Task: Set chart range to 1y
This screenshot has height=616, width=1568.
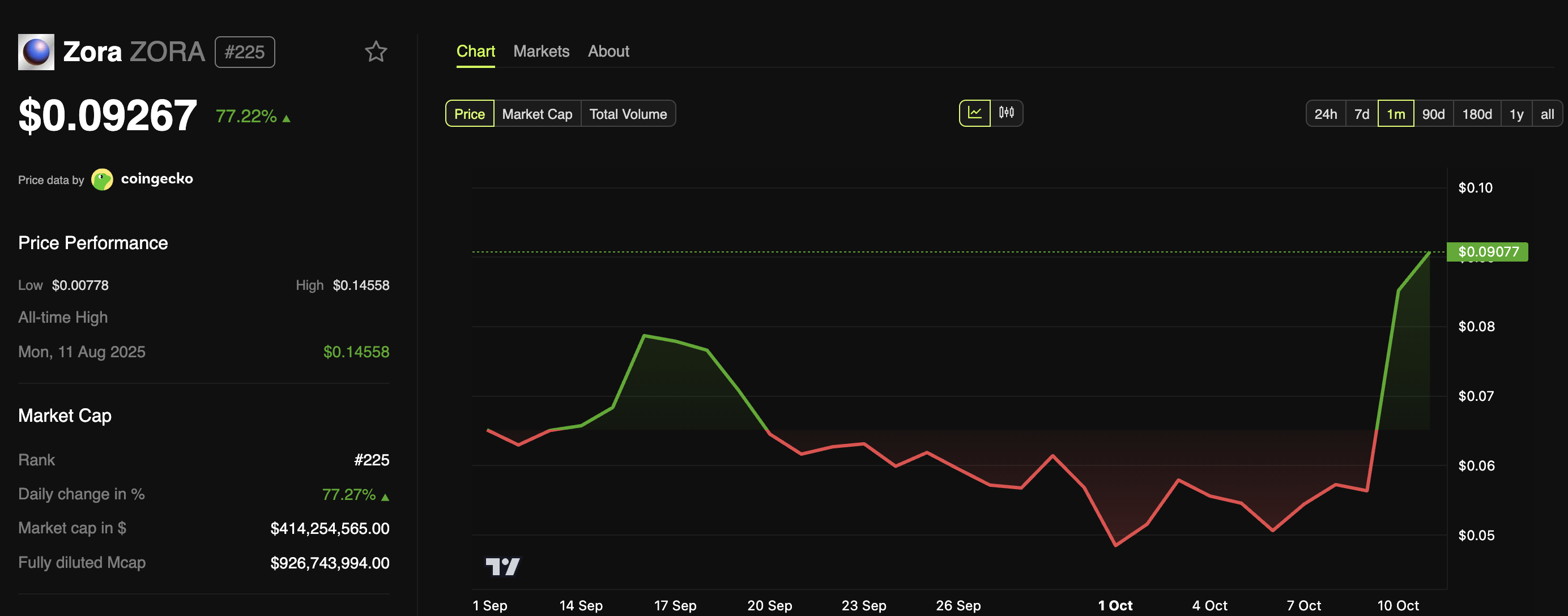Action: (1516, 114)
